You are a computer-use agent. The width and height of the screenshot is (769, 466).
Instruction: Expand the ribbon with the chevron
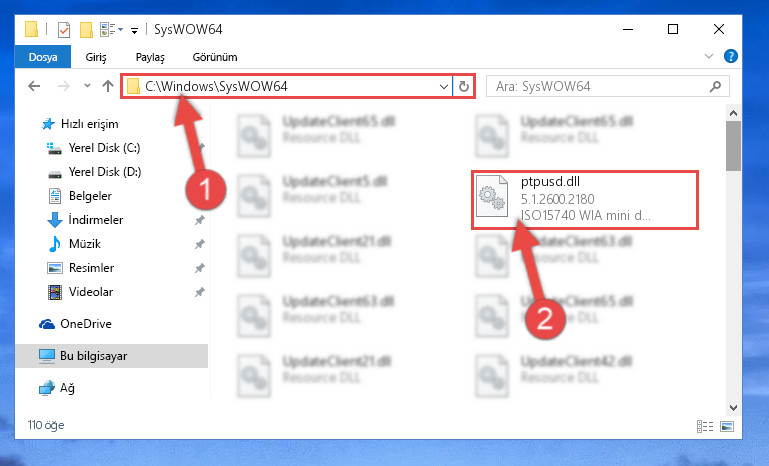(709, 56)
